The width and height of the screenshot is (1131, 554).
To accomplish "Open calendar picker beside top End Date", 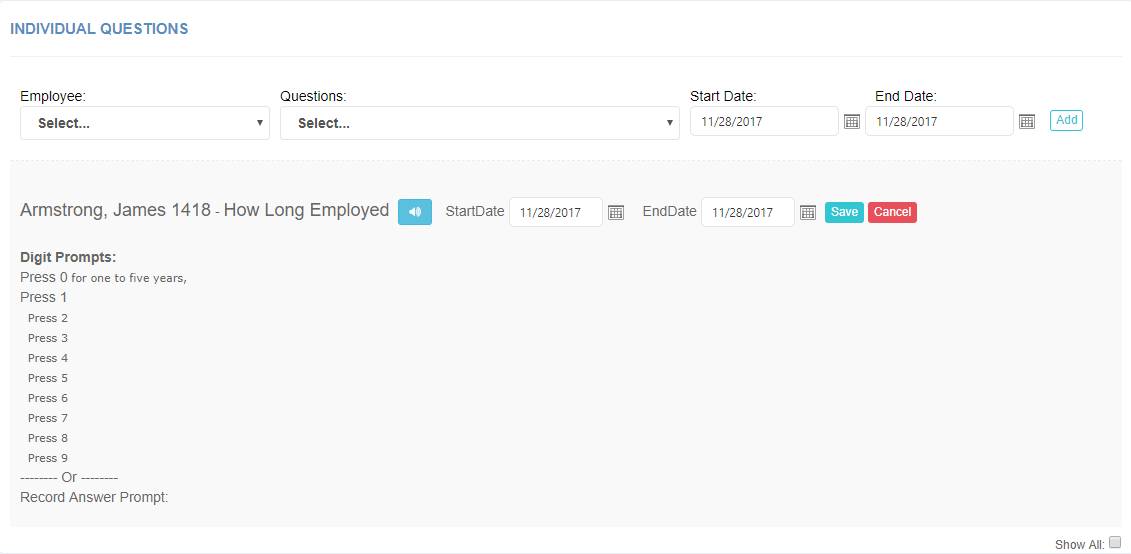I will click(x=1027, y=122).
